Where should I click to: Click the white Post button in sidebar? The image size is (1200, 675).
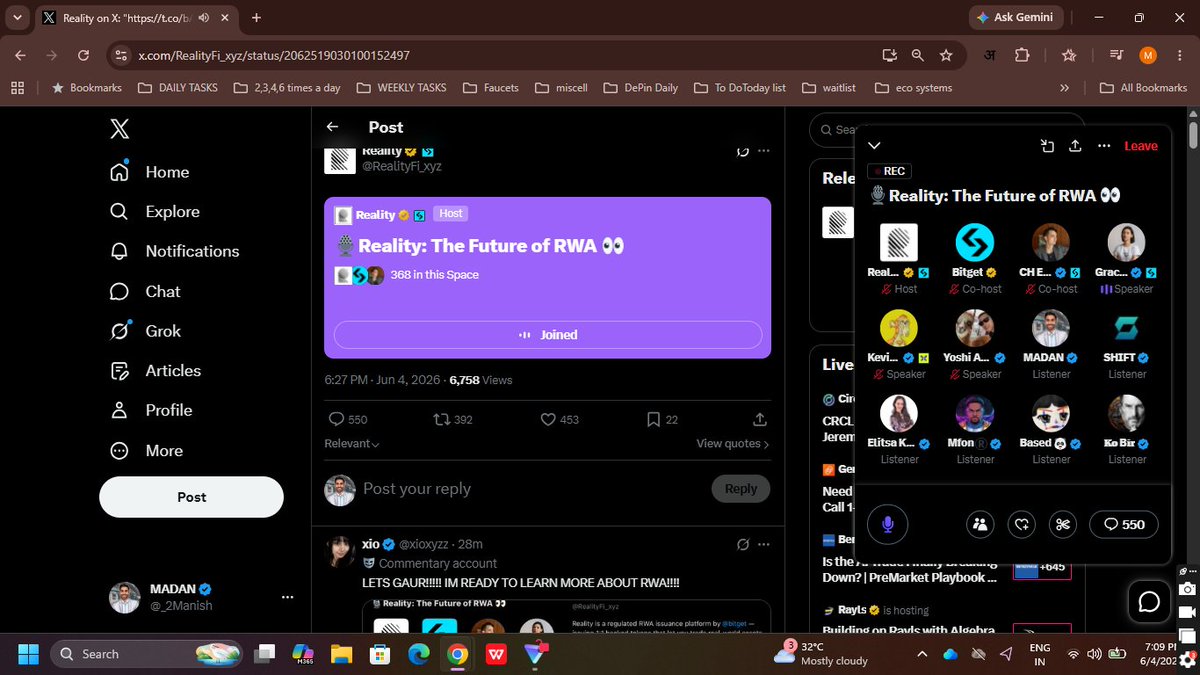191,497
